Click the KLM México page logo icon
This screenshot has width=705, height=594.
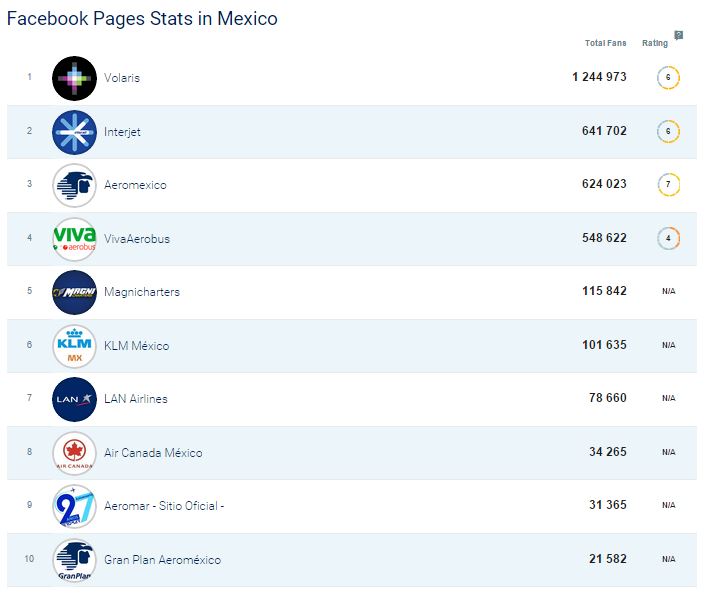(x=74, y=346)
